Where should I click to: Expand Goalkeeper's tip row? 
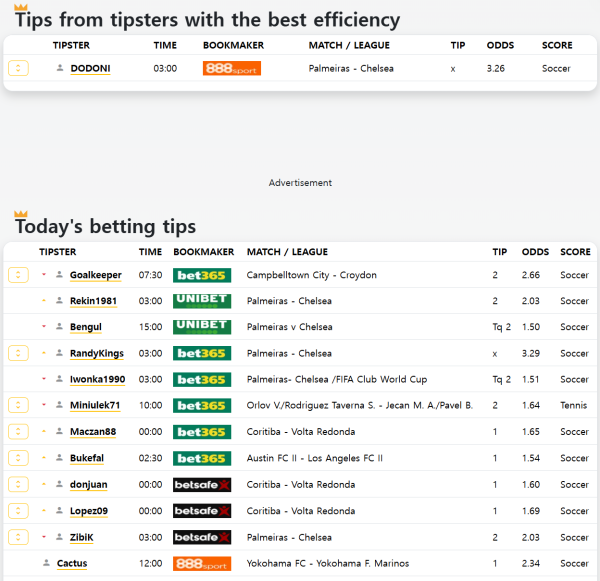(x=18, y=275)
